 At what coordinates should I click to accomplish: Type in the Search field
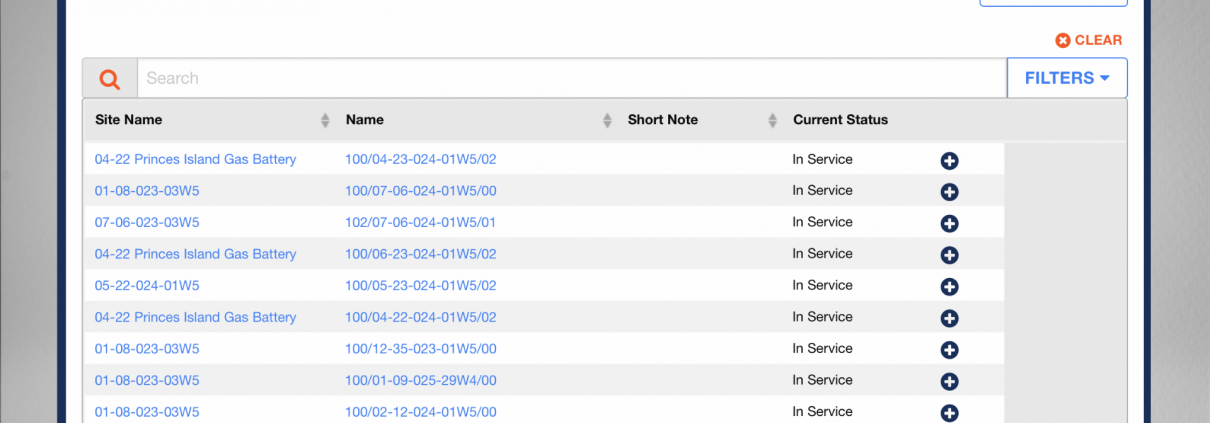570,78
